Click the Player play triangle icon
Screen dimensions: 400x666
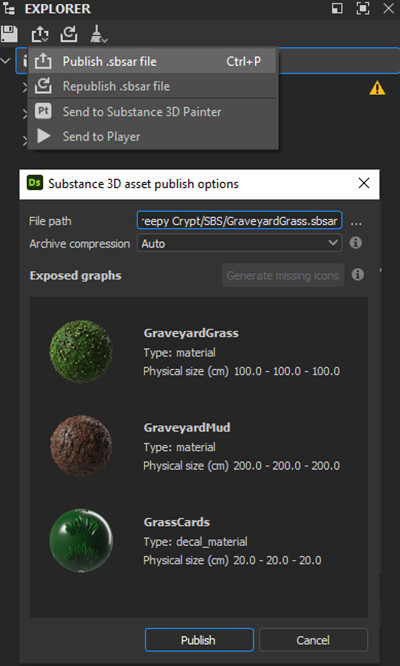point(44,136)
